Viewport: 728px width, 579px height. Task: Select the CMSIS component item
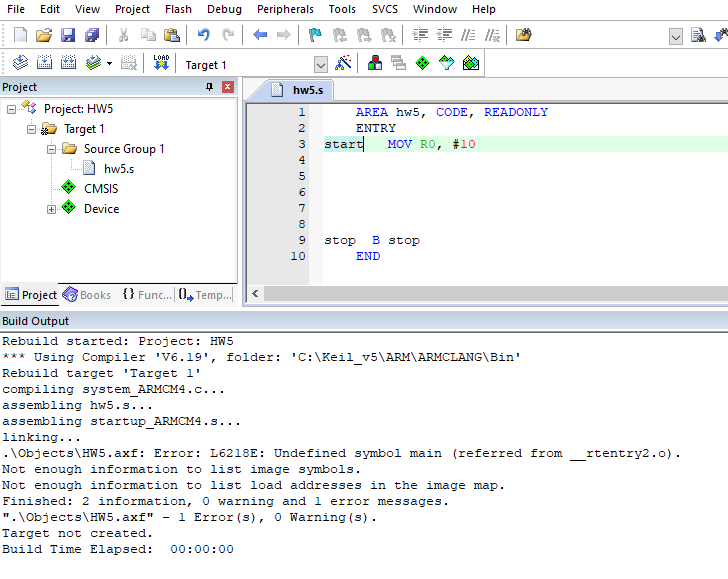[101, 189]
